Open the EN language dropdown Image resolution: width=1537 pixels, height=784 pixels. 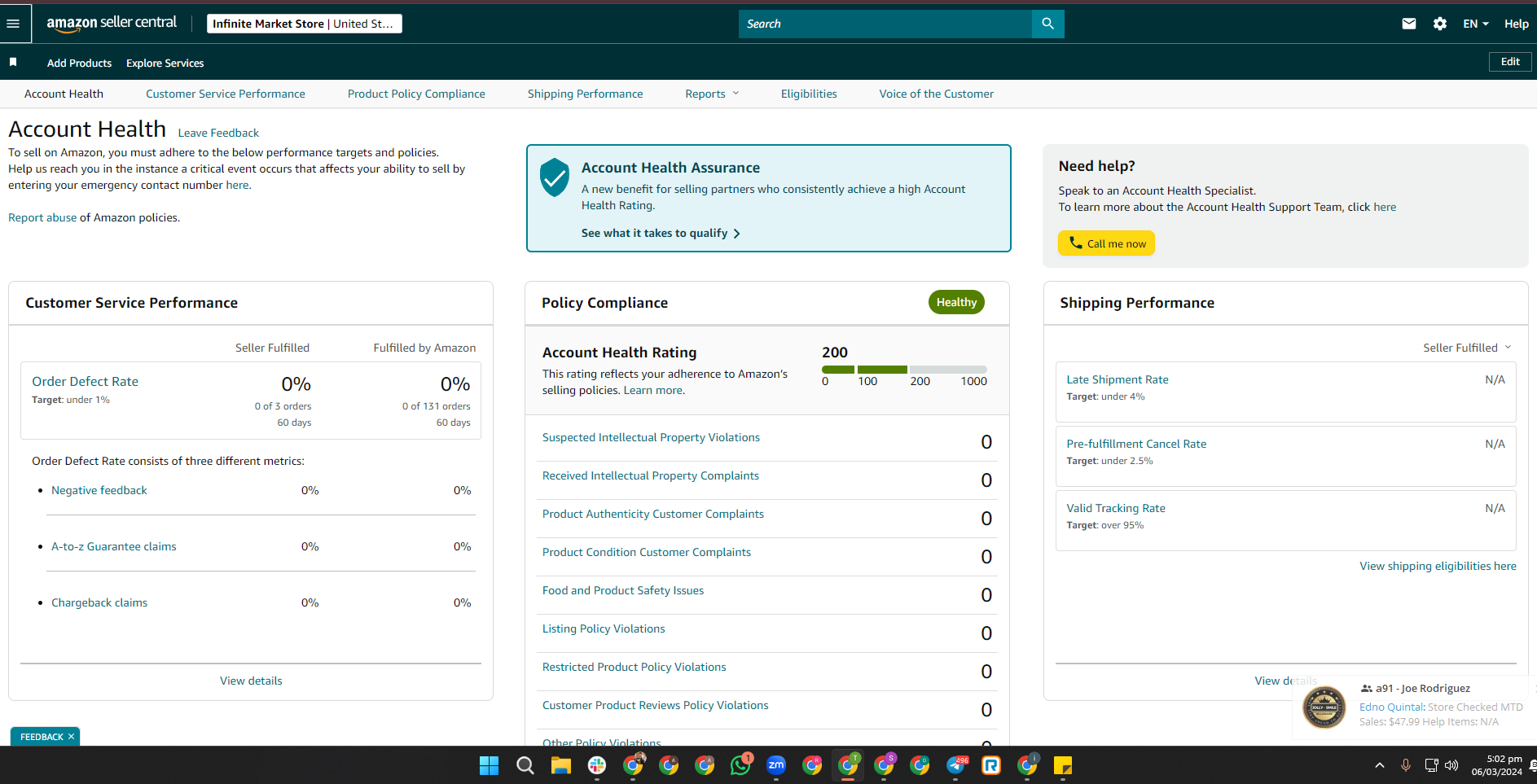[x=1475, y=24]
